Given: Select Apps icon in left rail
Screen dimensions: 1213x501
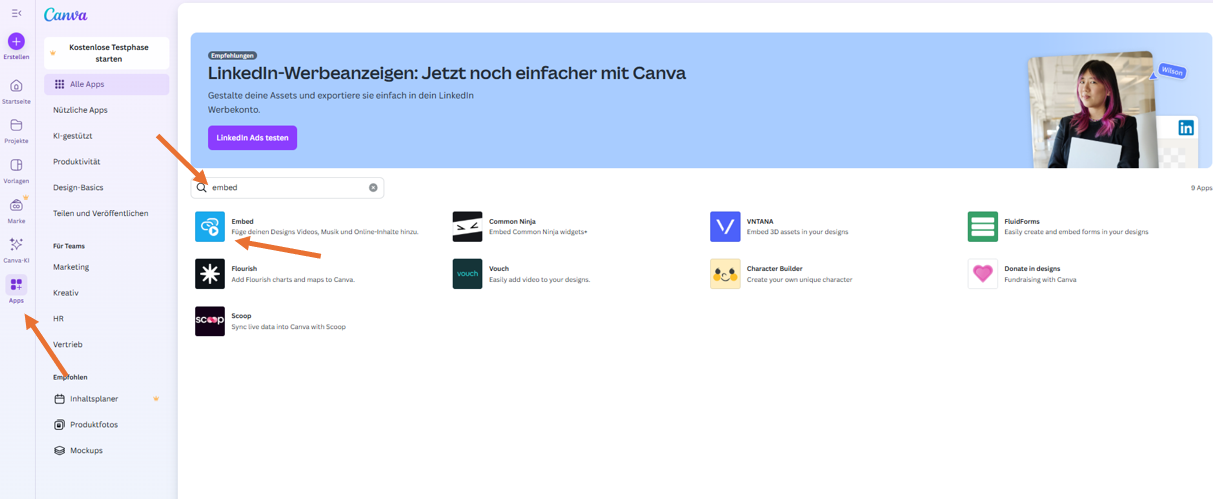Looking at the screenshot, I should 16,285.
